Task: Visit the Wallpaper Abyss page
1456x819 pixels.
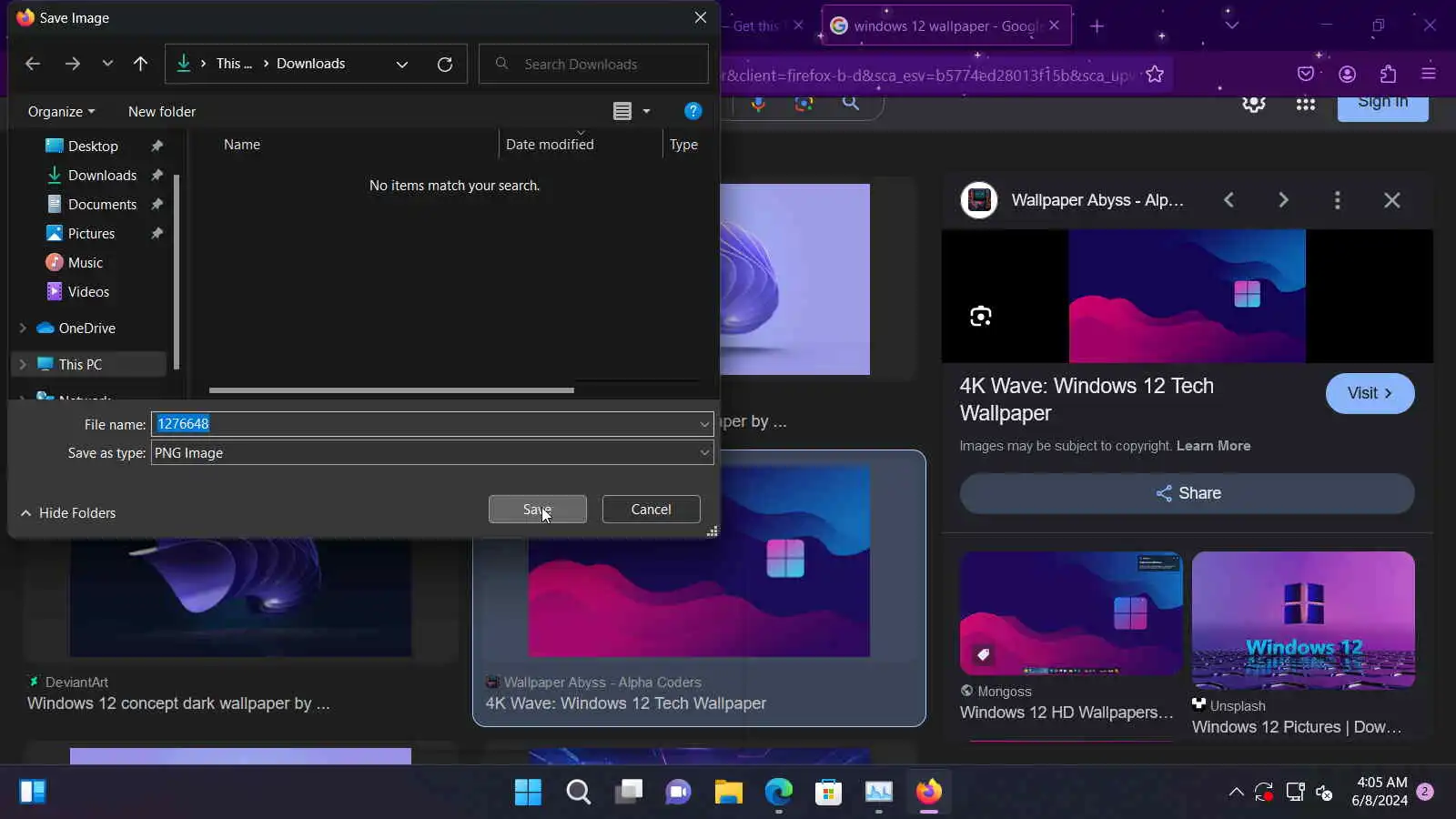Action: tap(1370, 393)
